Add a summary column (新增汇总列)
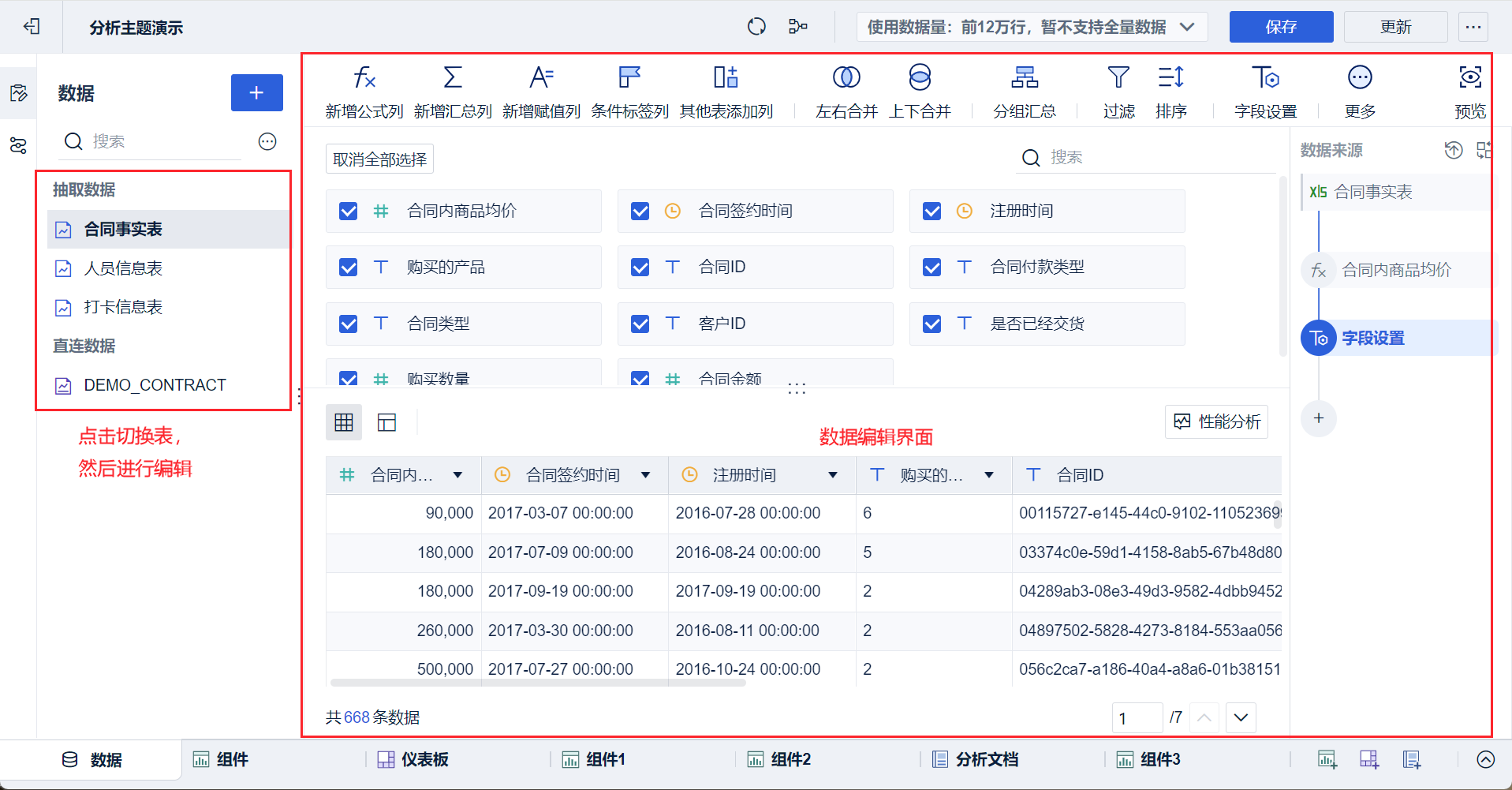1512x790 pixels. [x=453, y=92]
